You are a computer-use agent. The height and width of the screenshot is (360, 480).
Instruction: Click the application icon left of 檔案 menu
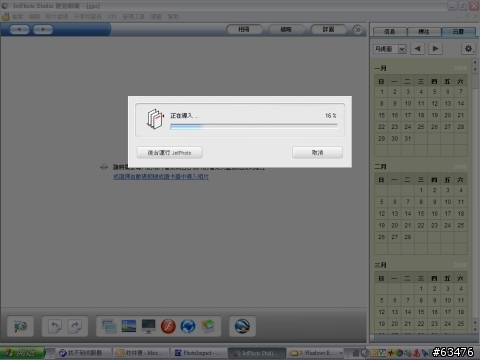(x=5, y=17)
